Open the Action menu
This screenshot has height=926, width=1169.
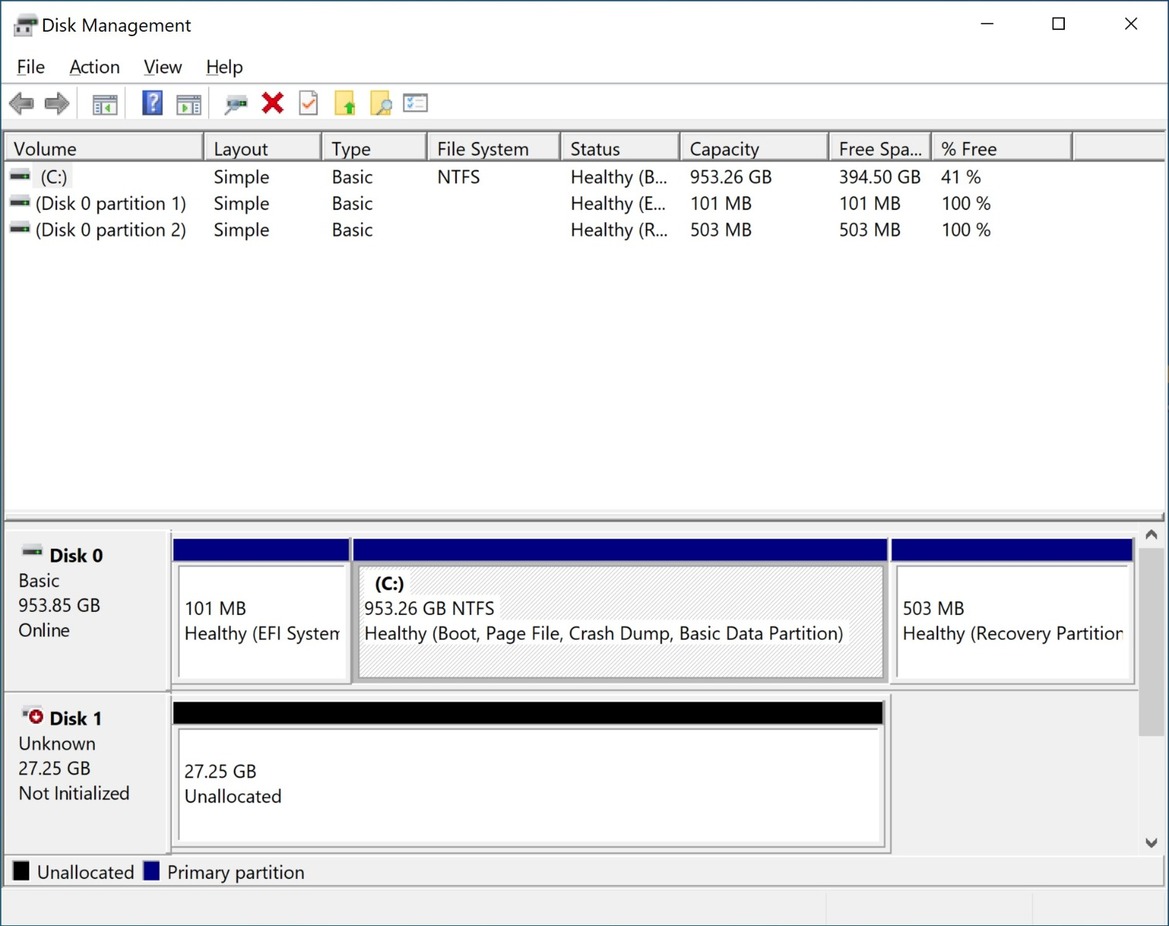pyautogui.click(x=94, y=67)
